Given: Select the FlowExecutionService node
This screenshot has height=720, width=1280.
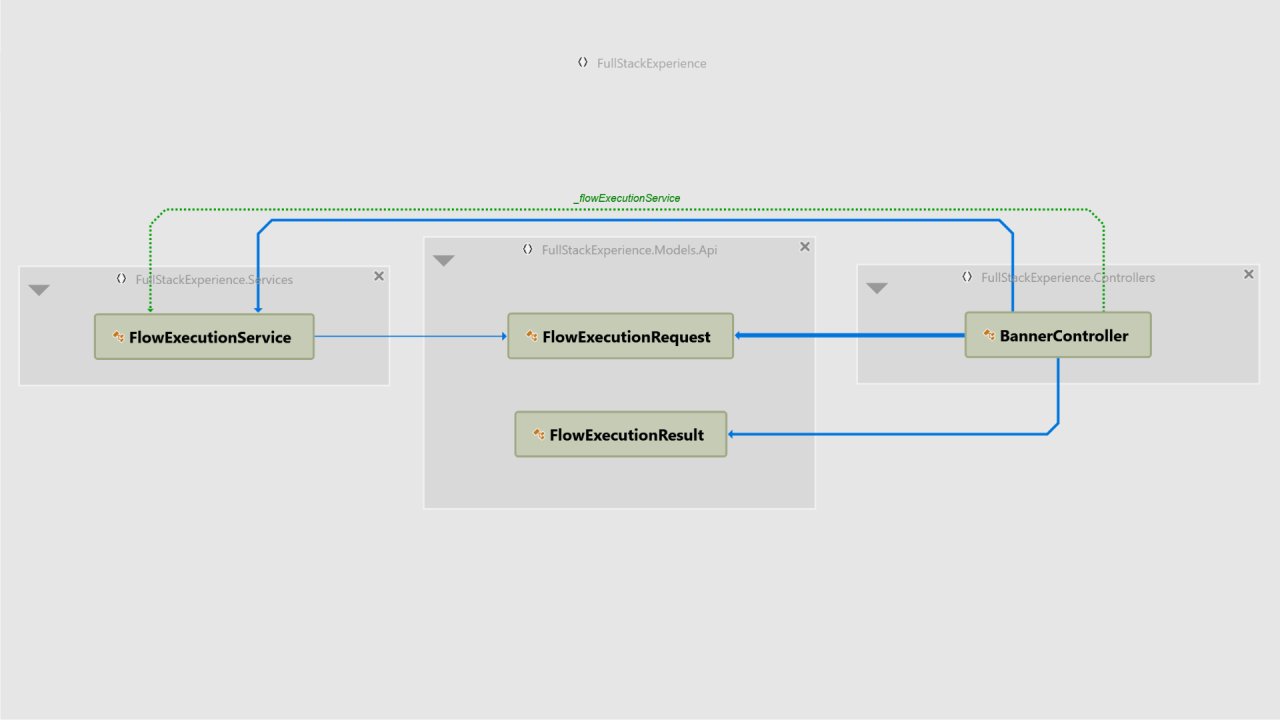Looking at the screenshot, I should (204, 337).
